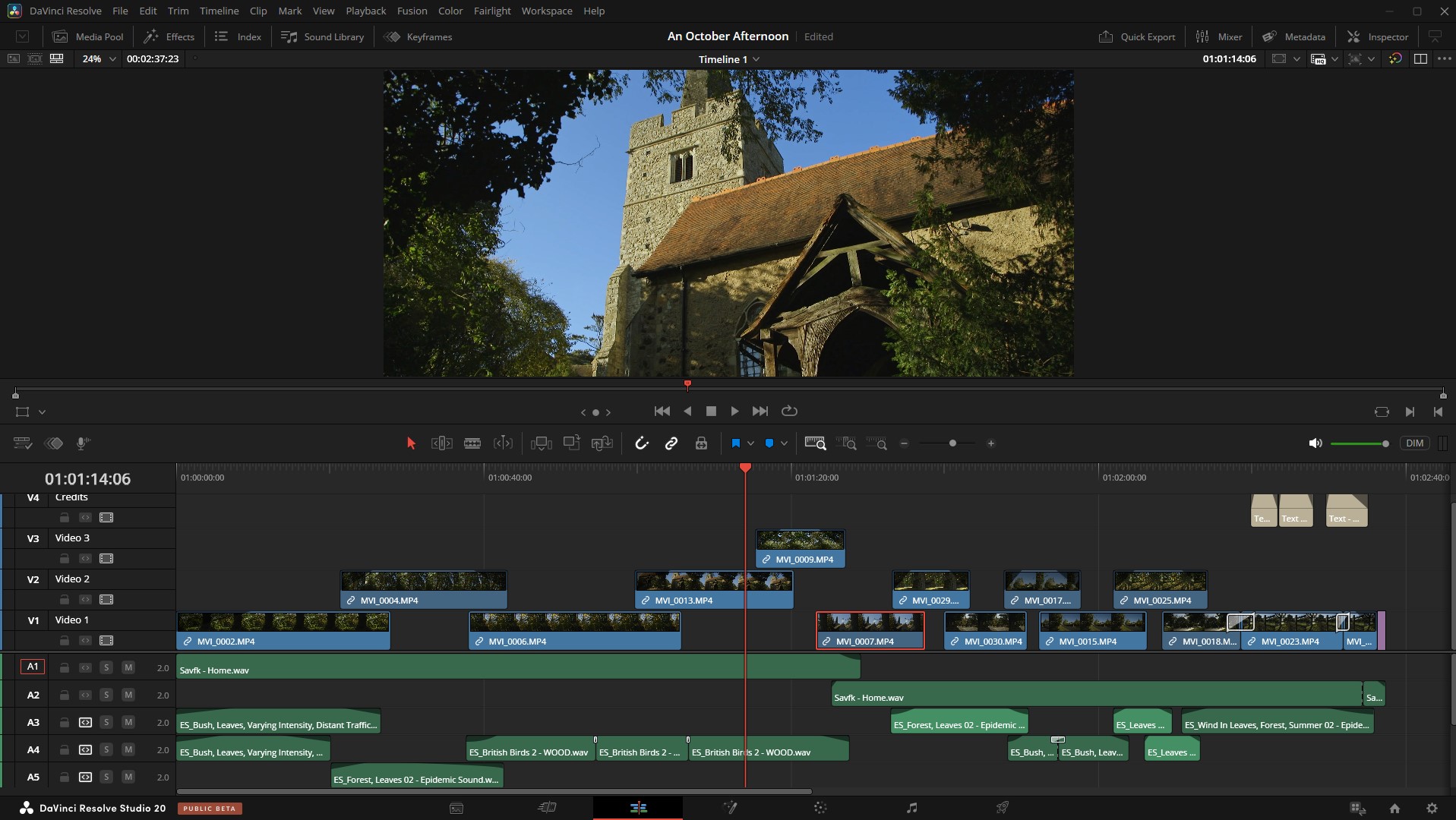Select the Trim Edit Mode tool
This screenshot has height=820, width=1456.
click(441, 443)
